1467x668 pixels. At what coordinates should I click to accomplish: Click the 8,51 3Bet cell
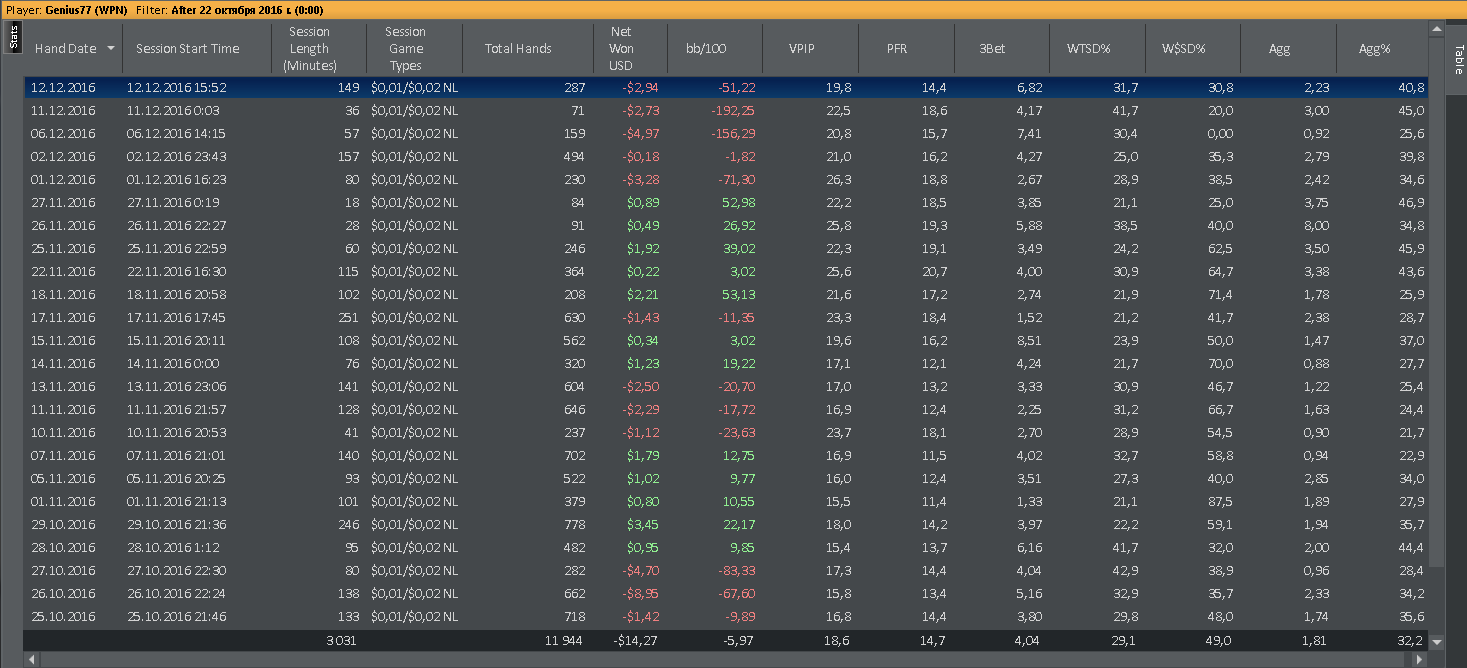[x=1030, y=341]
